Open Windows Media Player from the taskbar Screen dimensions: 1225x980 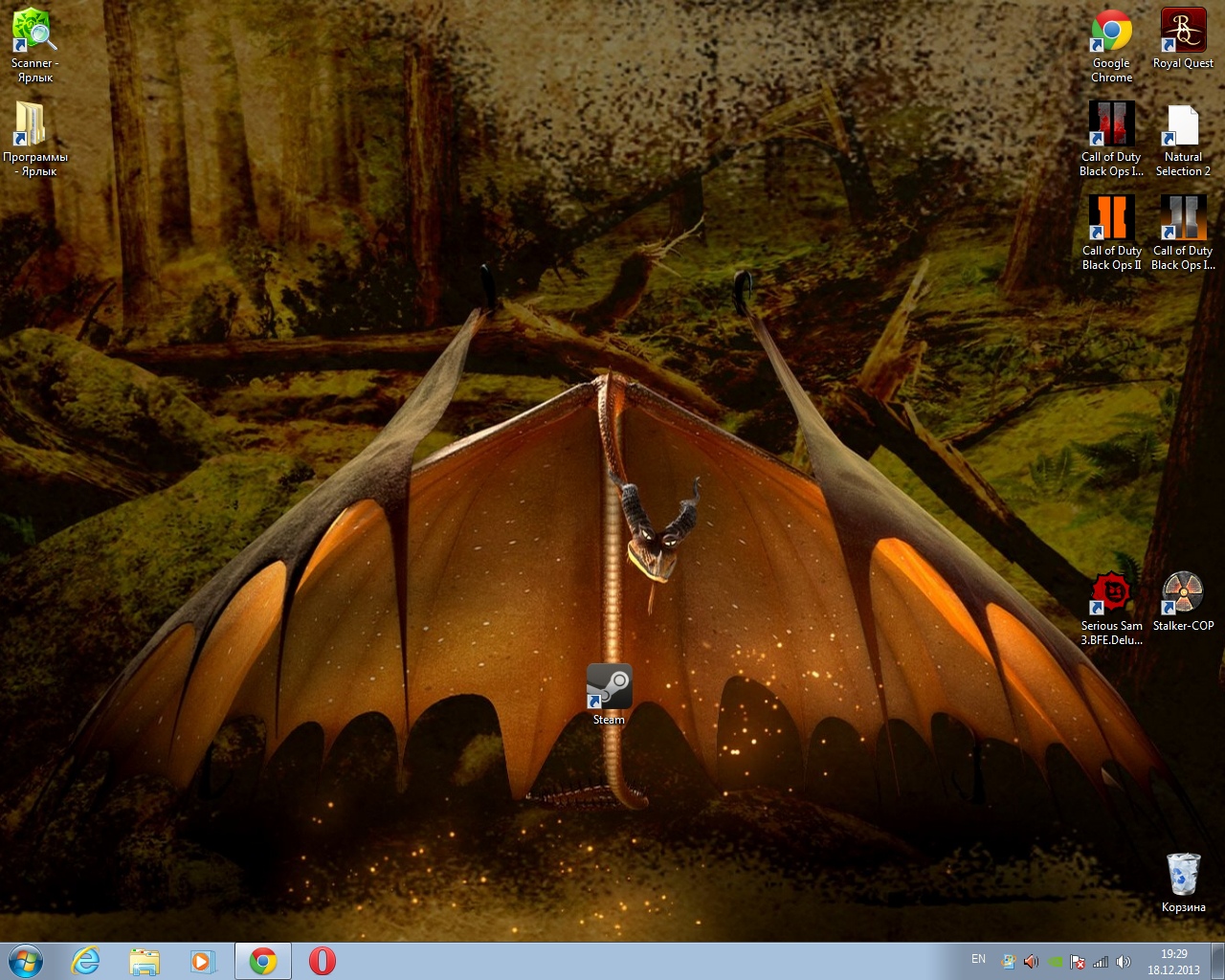pos(203,961)
